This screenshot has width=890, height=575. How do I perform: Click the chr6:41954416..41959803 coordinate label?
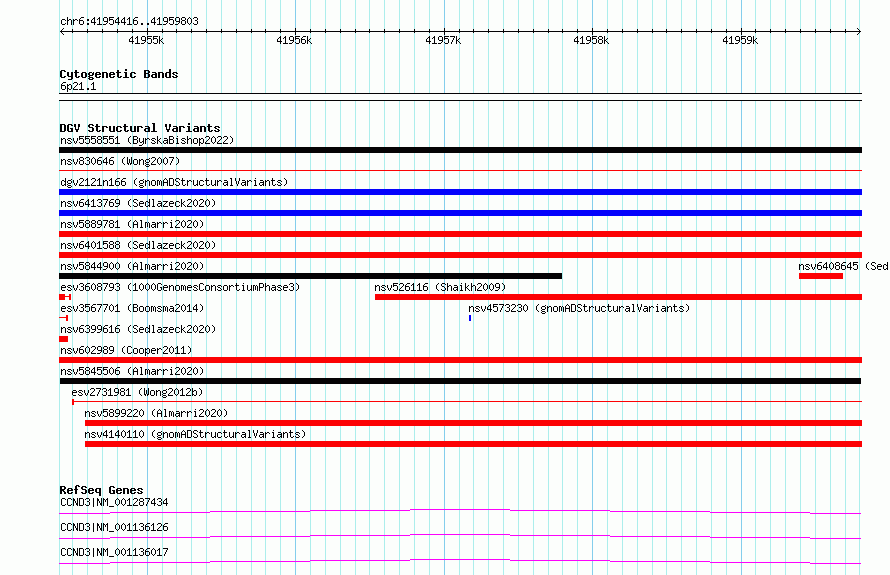pos(129,21)
